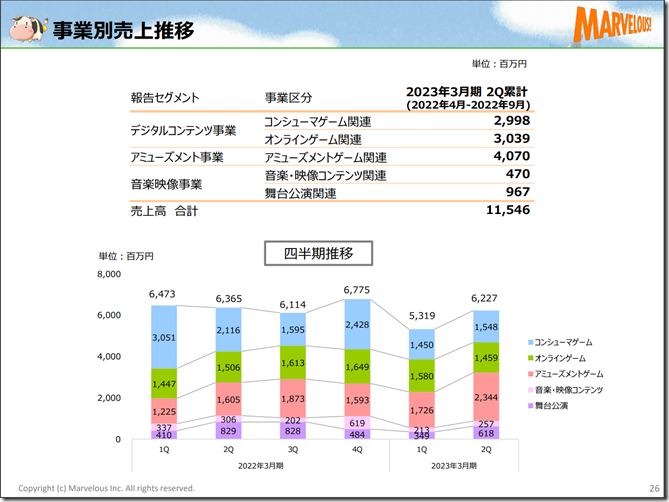This screenshot has width=669, height=502.
Task: Select the value 4,070 in the table
Action: pyautogui.click(x=512, y=156)
